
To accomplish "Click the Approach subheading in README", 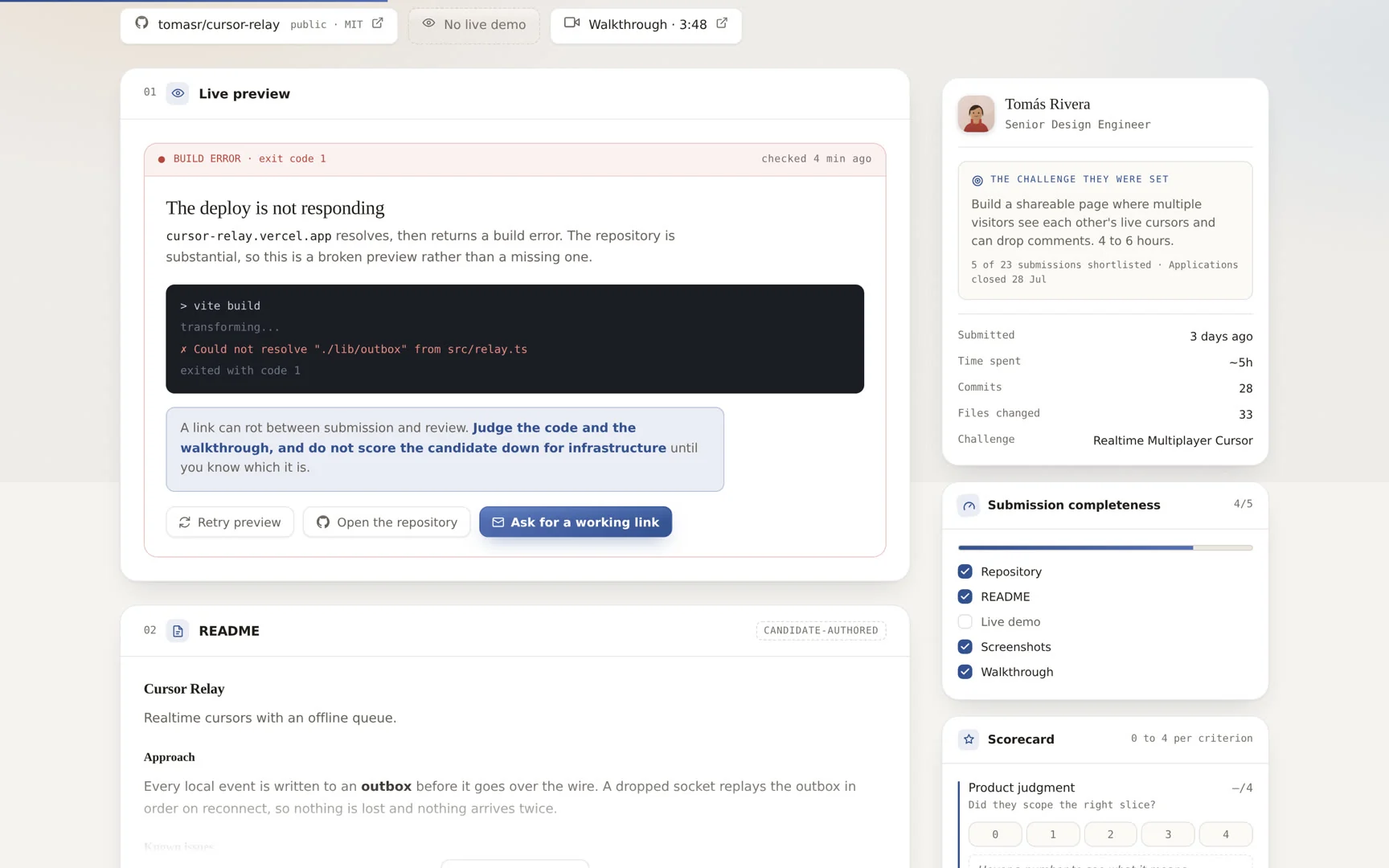I will click(169, 757).
